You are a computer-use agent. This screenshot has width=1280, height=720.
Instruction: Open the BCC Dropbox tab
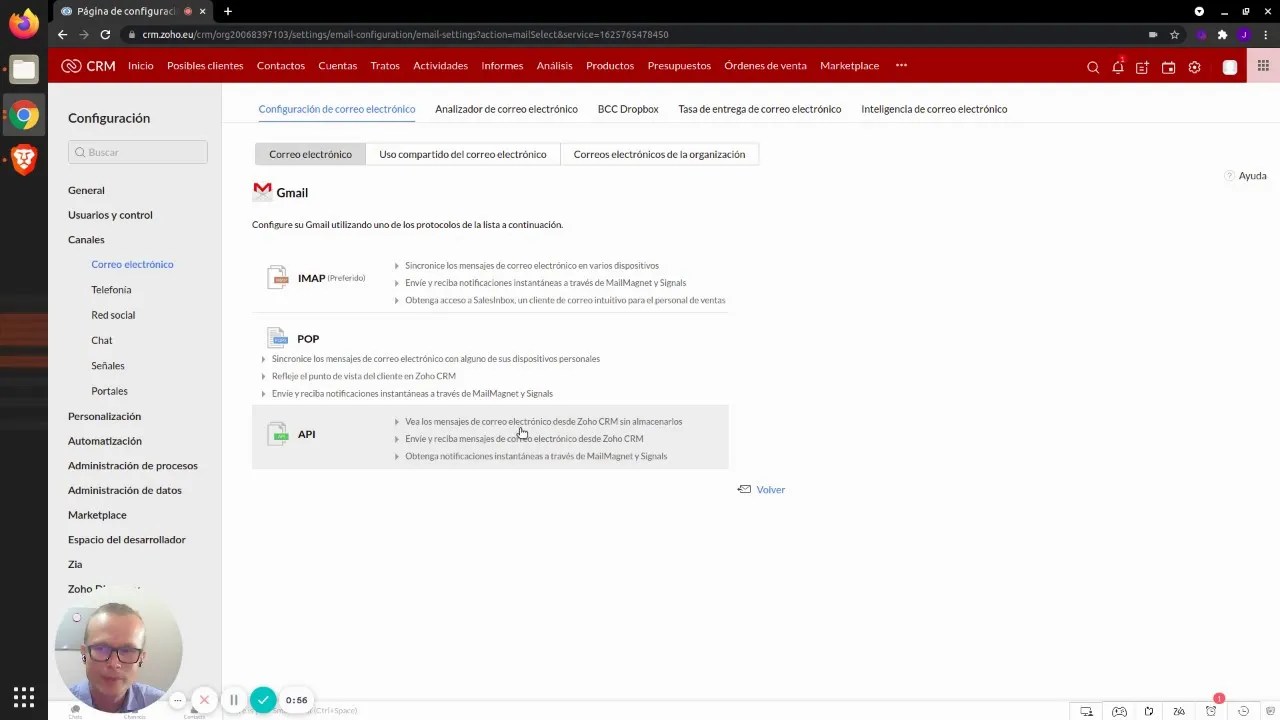click(628, 109)
